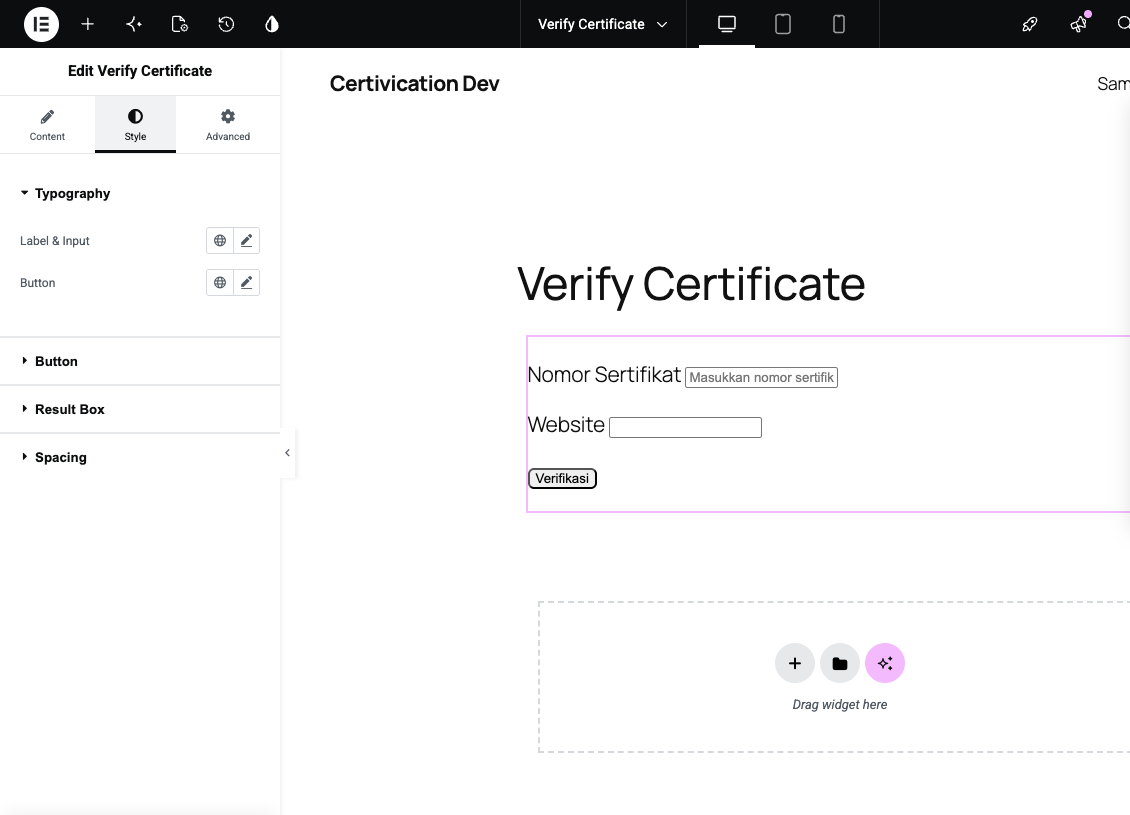Edit Label & Input typography pencil
Image resolution: width=1130 pixels, height=815 pixels.
246,241
